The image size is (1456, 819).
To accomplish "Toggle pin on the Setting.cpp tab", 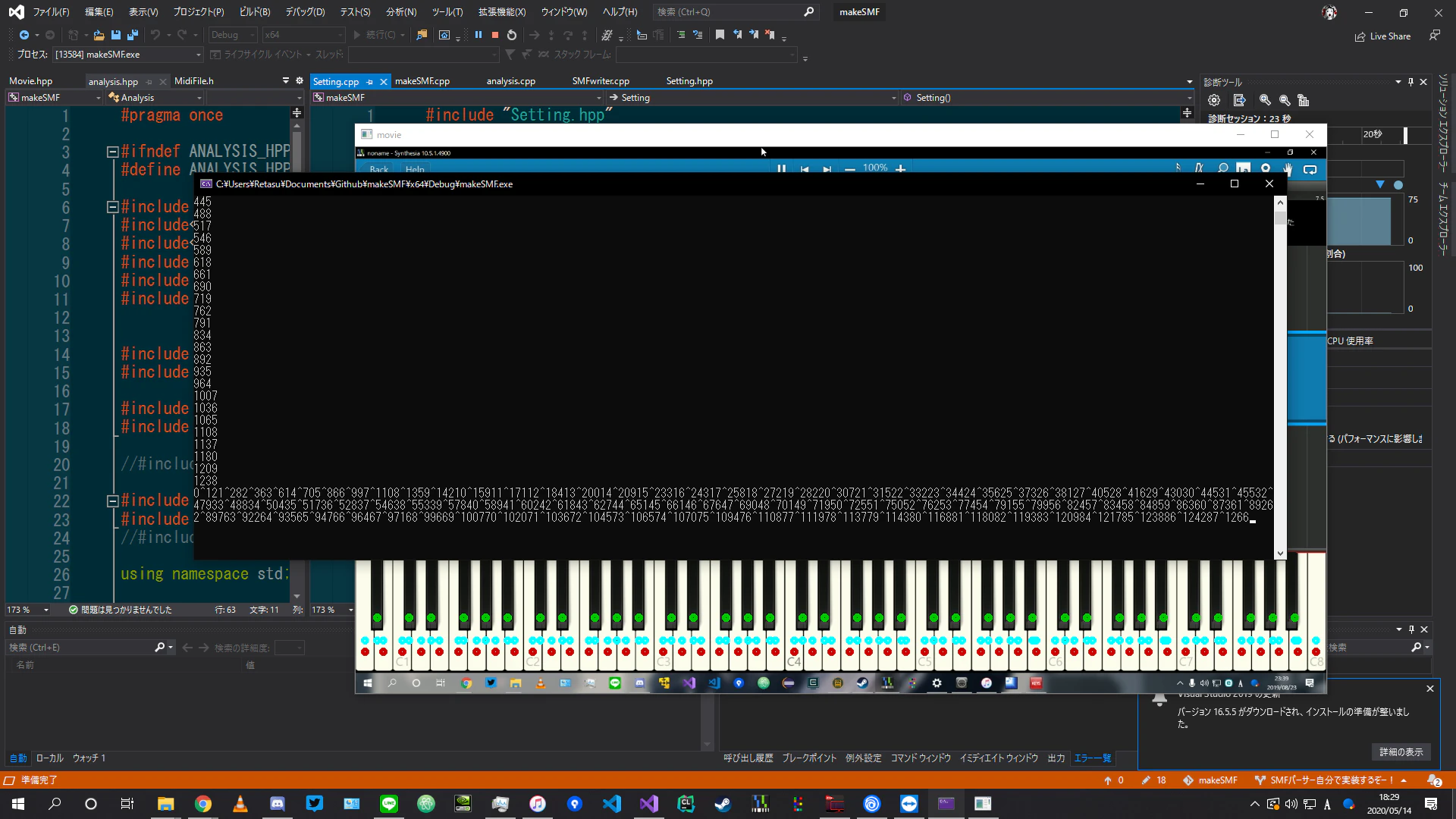I will coord(370,81).
